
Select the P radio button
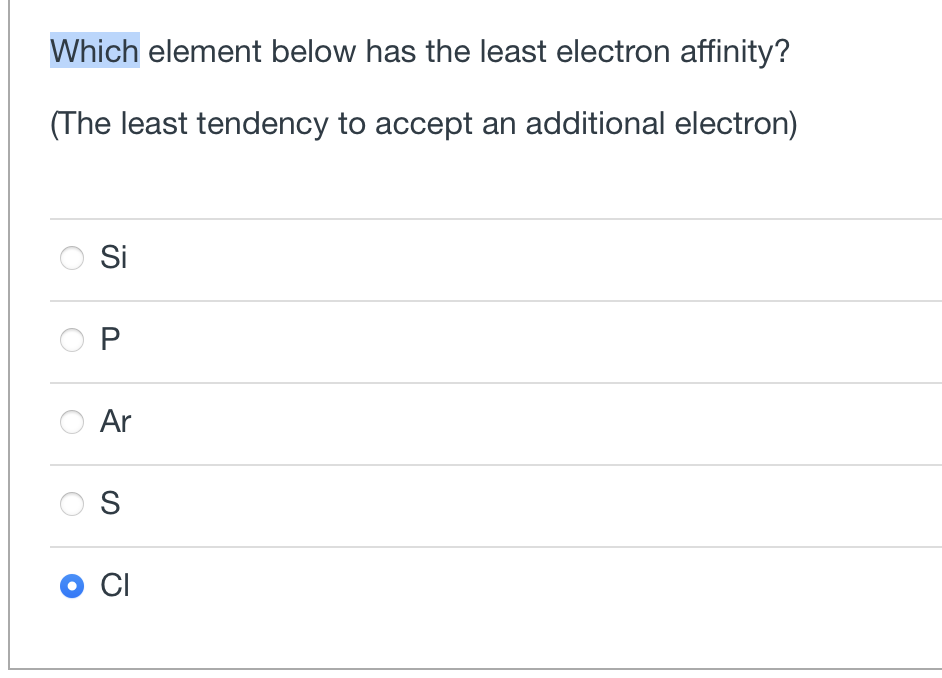click(x=71, y=340)
